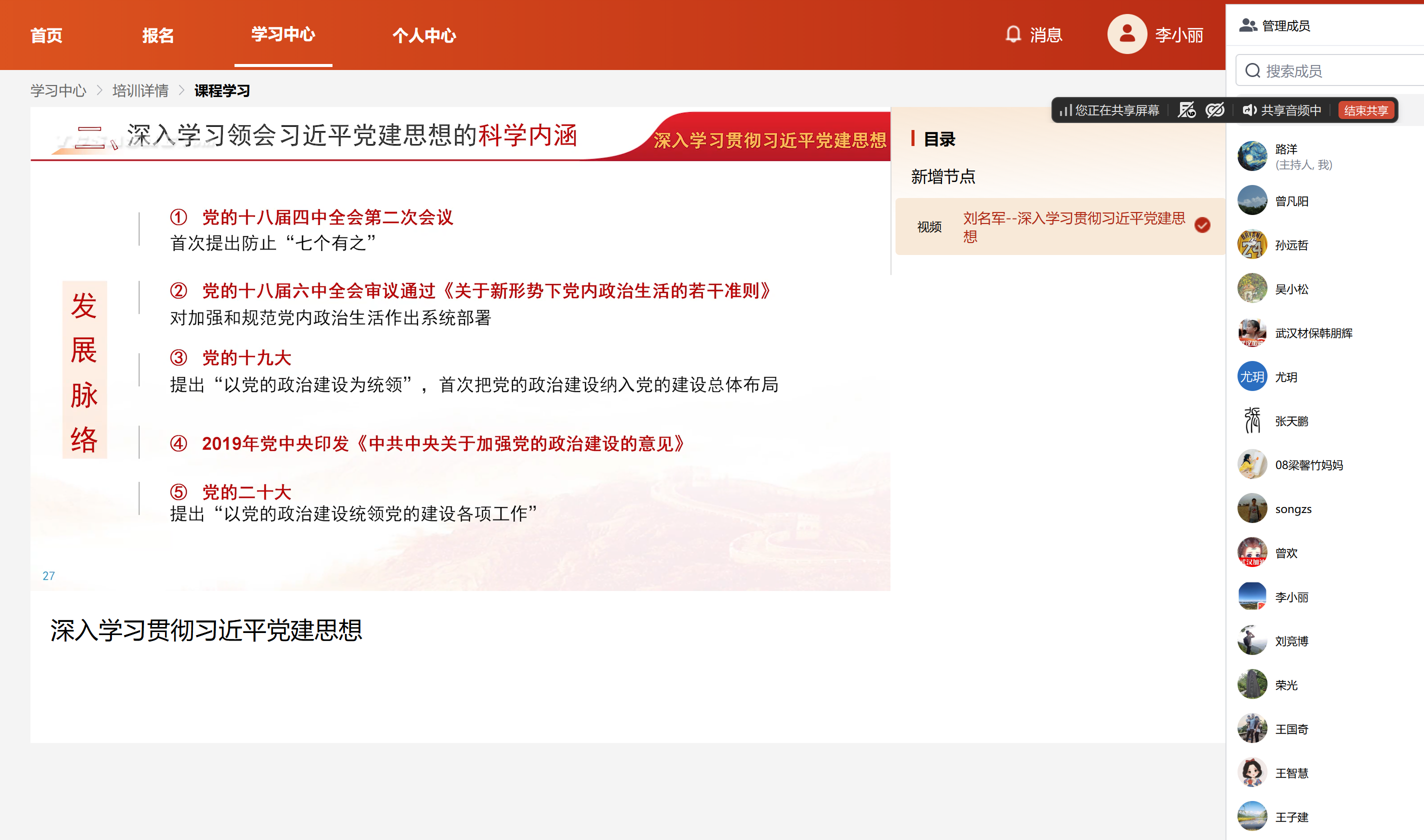
Task: Click 李小丽's user avatar icon in the header
Action: point(1127,34)
